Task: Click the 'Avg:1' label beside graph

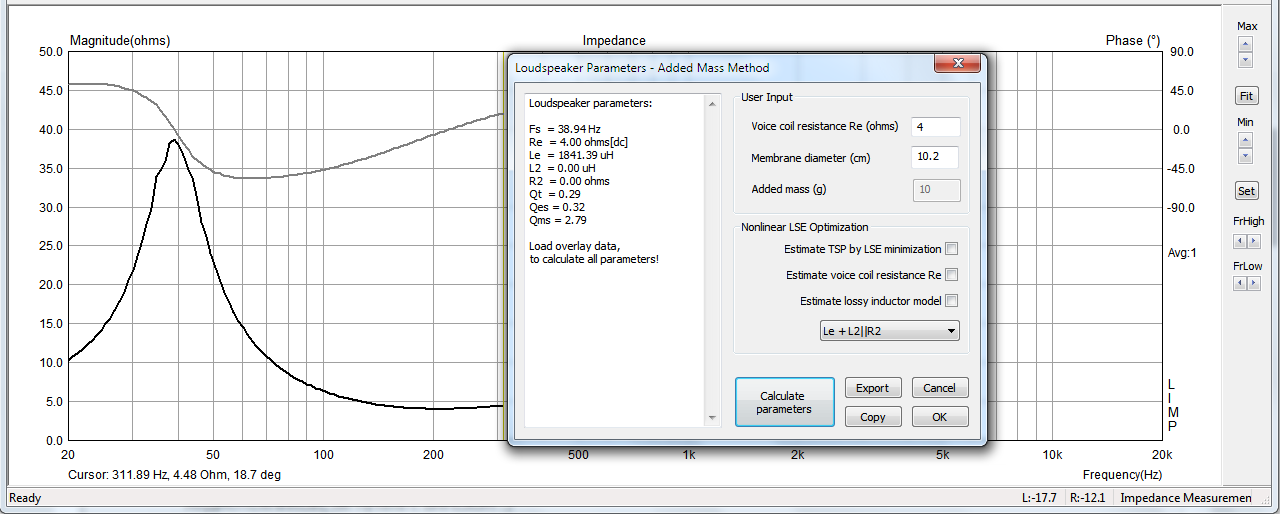Action: pyautogui.click(x=1182, y=253)
